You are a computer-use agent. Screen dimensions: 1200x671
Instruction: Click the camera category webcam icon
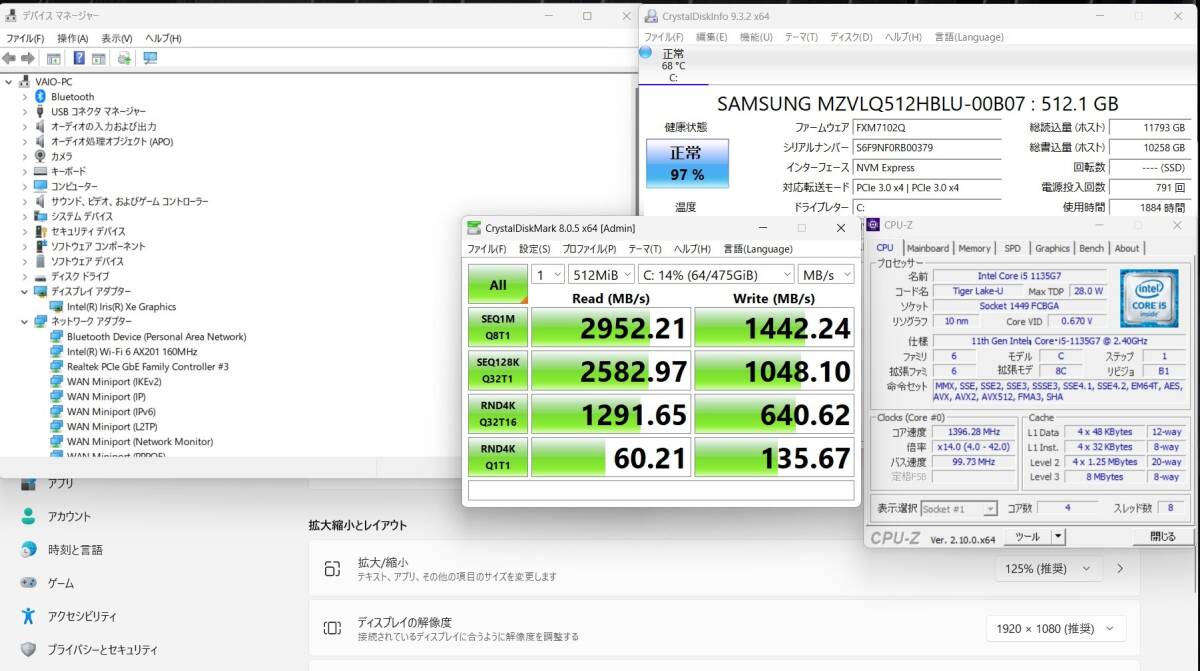(41, 156)
